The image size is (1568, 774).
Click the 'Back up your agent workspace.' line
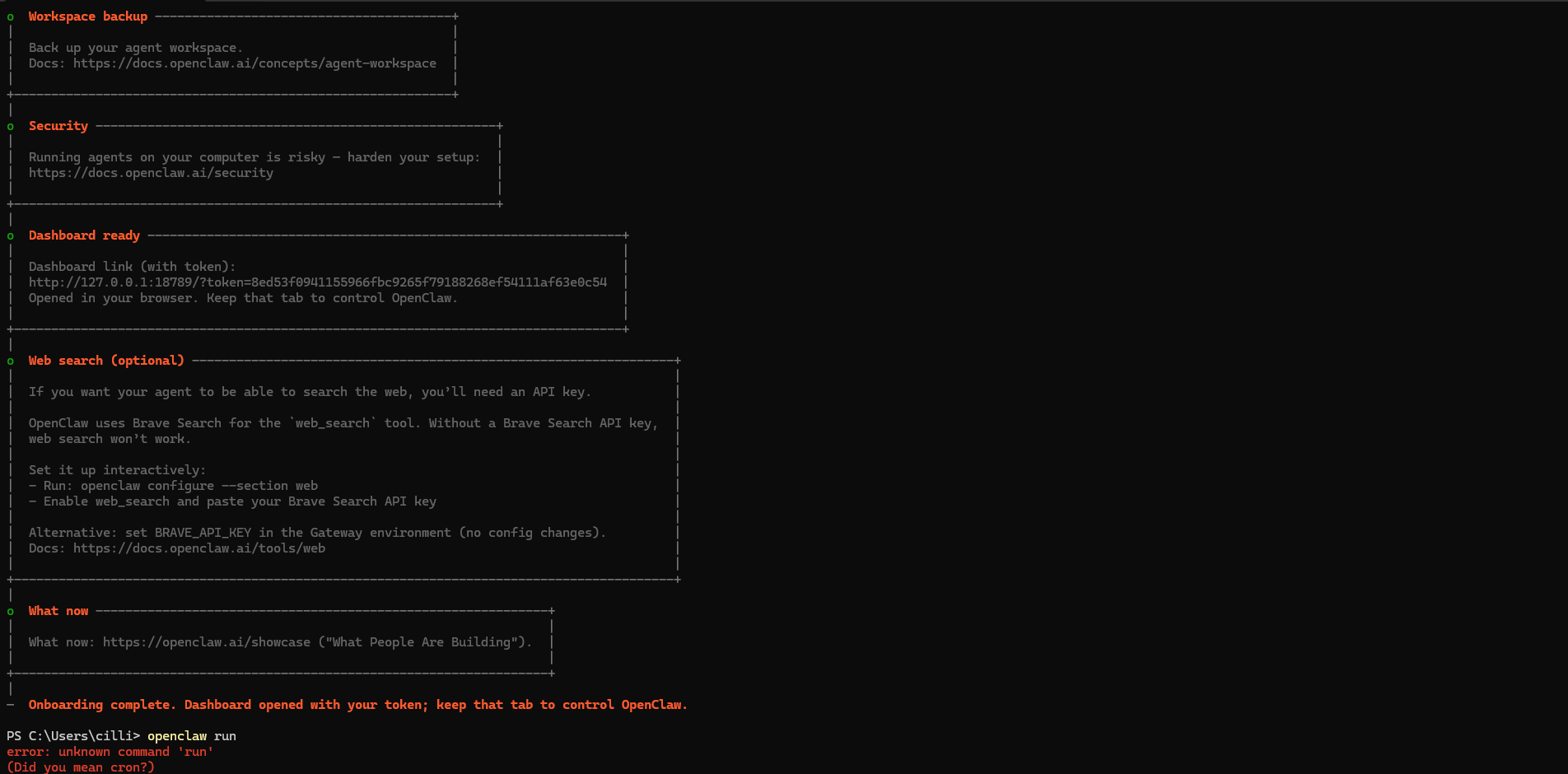click(x=136, y=48)
